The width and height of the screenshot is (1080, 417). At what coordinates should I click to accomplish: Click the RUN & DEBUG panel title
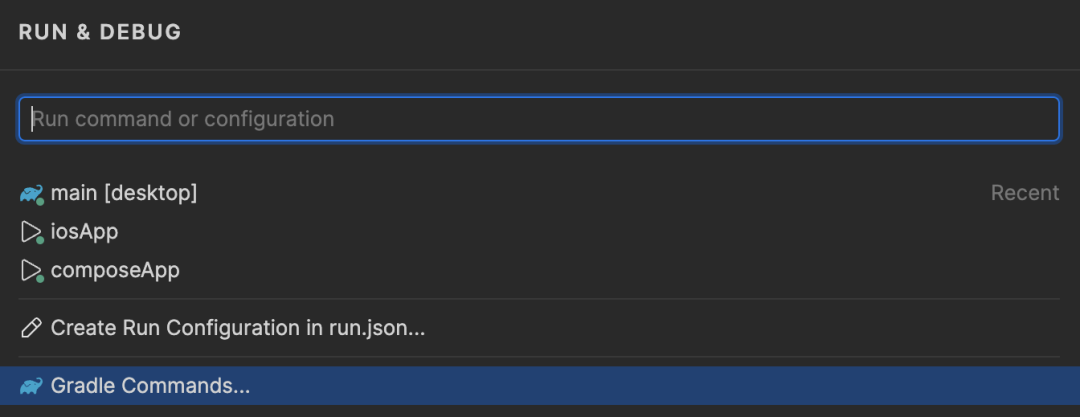click(x=100, y=32)
